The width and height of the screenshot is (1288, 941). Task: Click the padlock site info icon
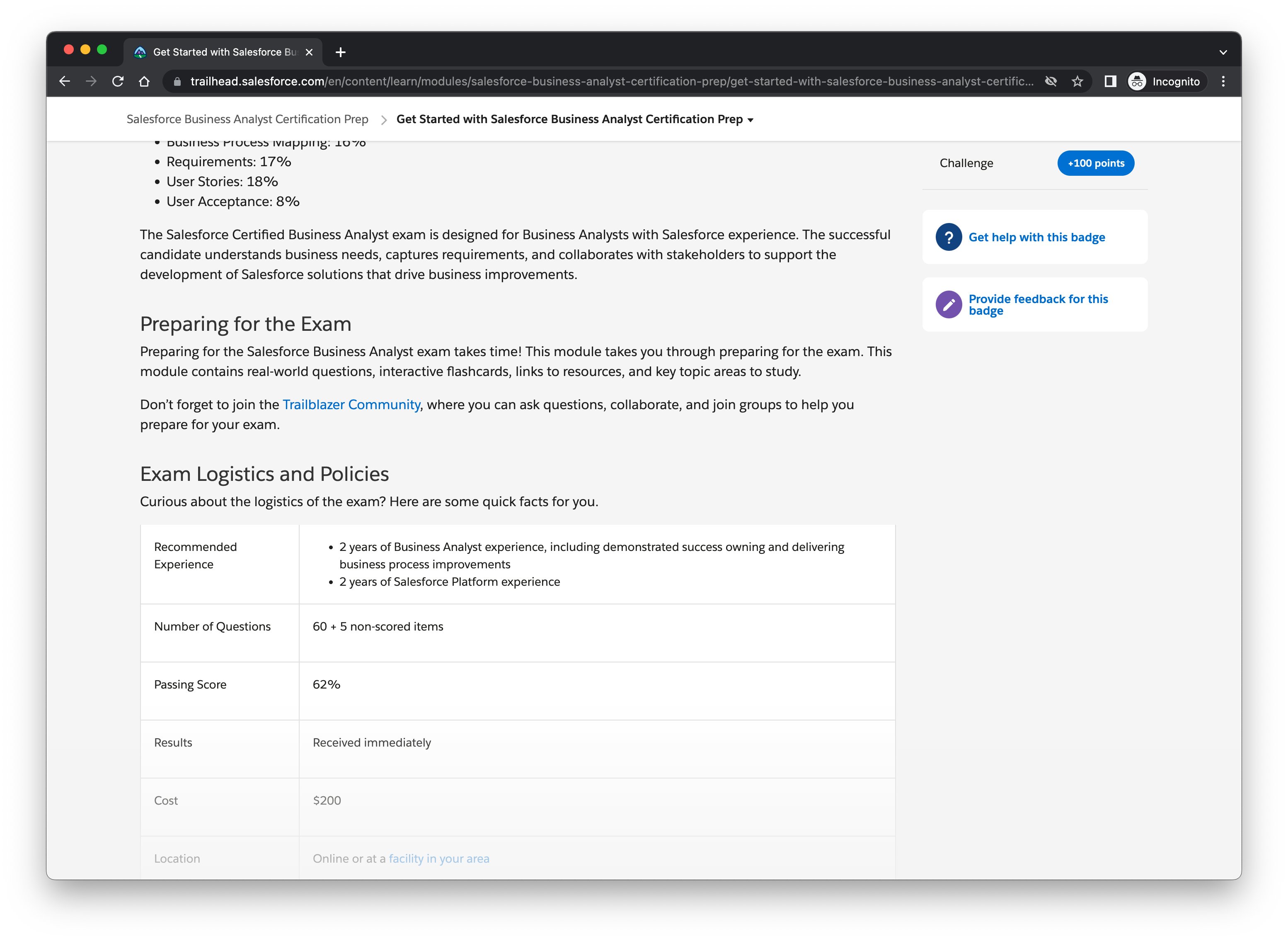coord(177,81)
